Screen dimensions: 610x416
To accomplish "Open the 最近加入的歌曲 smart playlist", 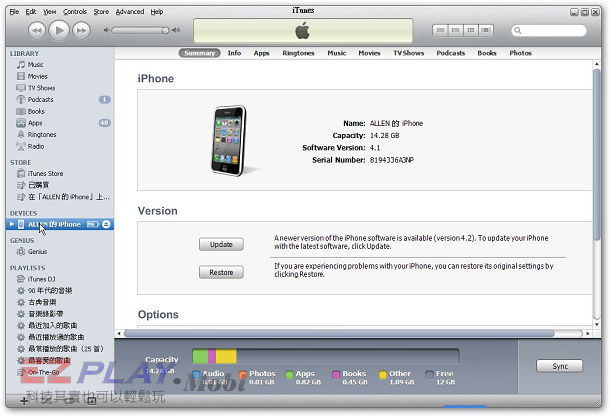I will (x=60, y=326).
